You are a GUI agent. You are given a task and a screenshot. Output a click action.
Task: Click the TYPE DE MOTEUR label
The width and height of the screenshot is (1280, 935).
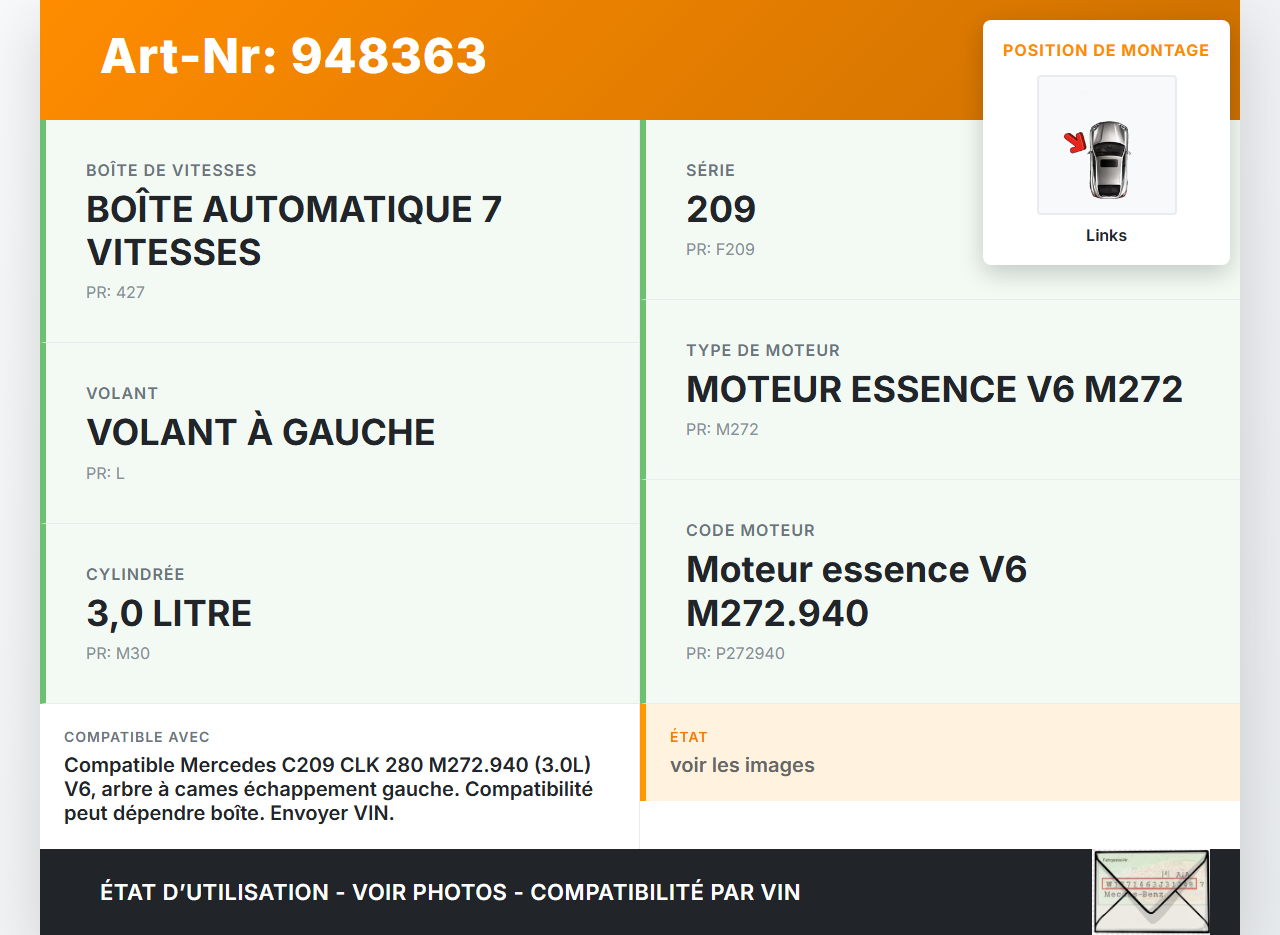(x=763, y=351)
